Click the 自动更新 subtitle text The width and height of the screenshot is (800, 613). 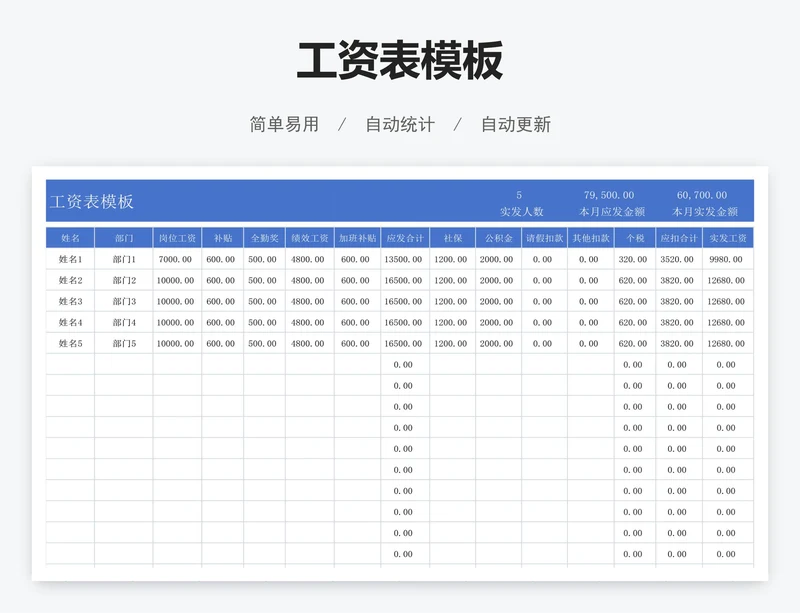coord(516,125)
